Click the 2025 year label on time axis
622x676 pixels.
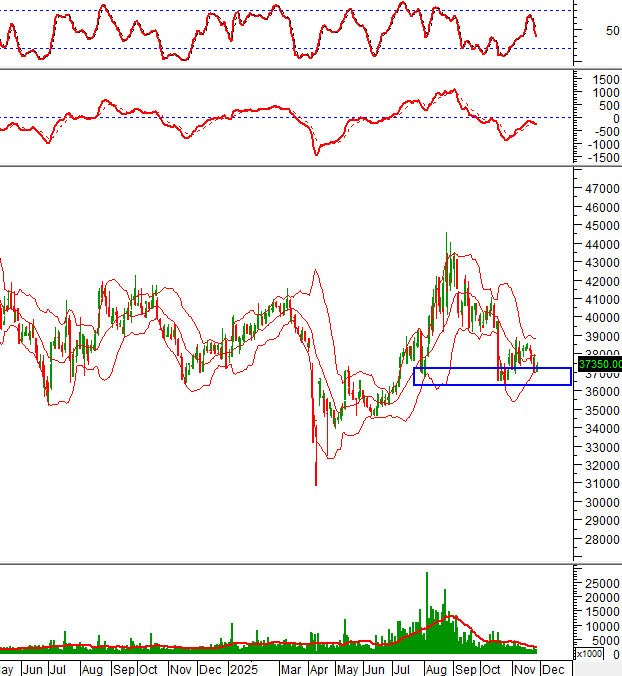tap(244, 668)
